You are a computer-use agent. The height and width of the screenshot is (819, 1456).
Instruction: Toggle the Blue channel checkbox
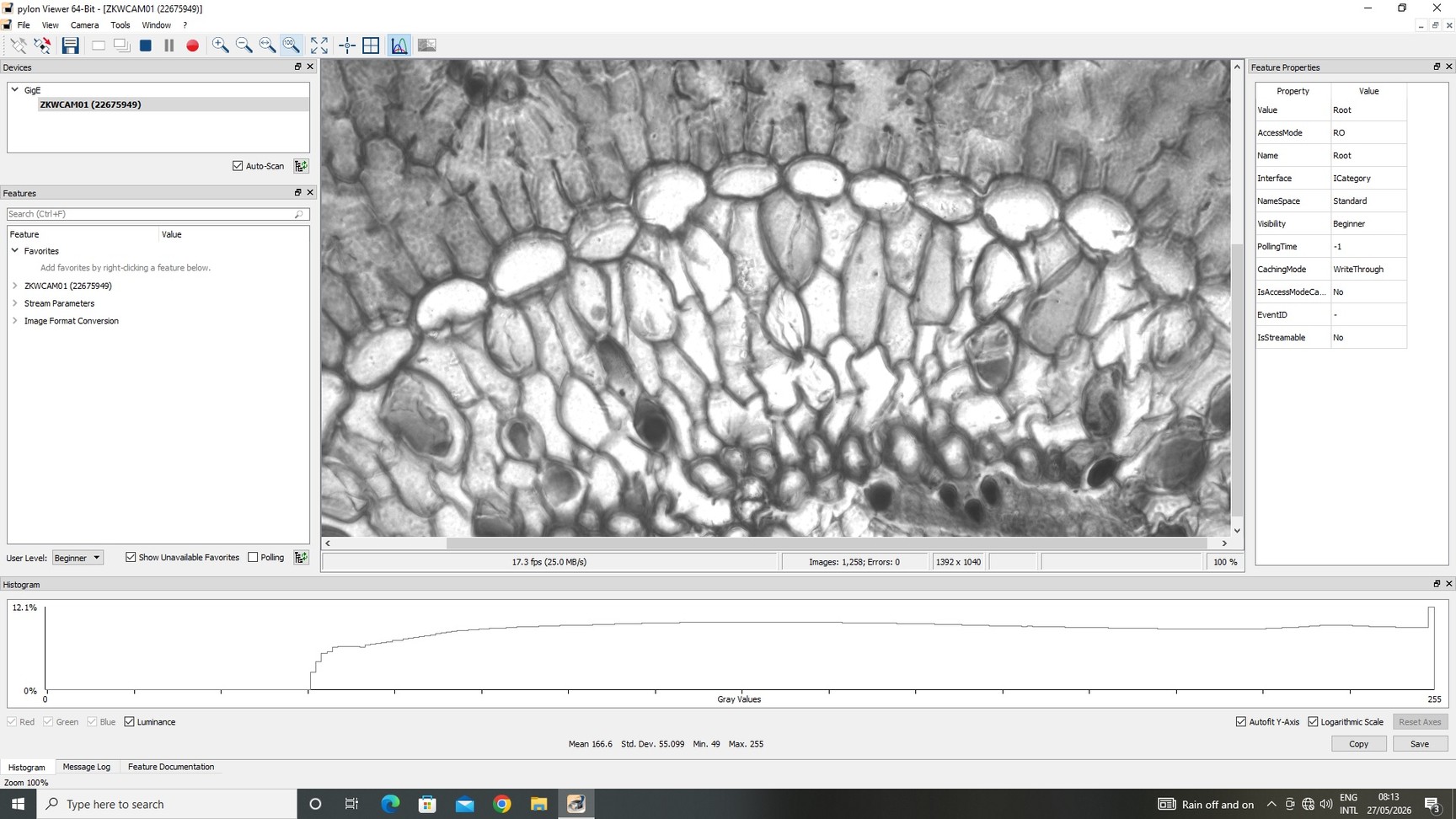point(92,722)
